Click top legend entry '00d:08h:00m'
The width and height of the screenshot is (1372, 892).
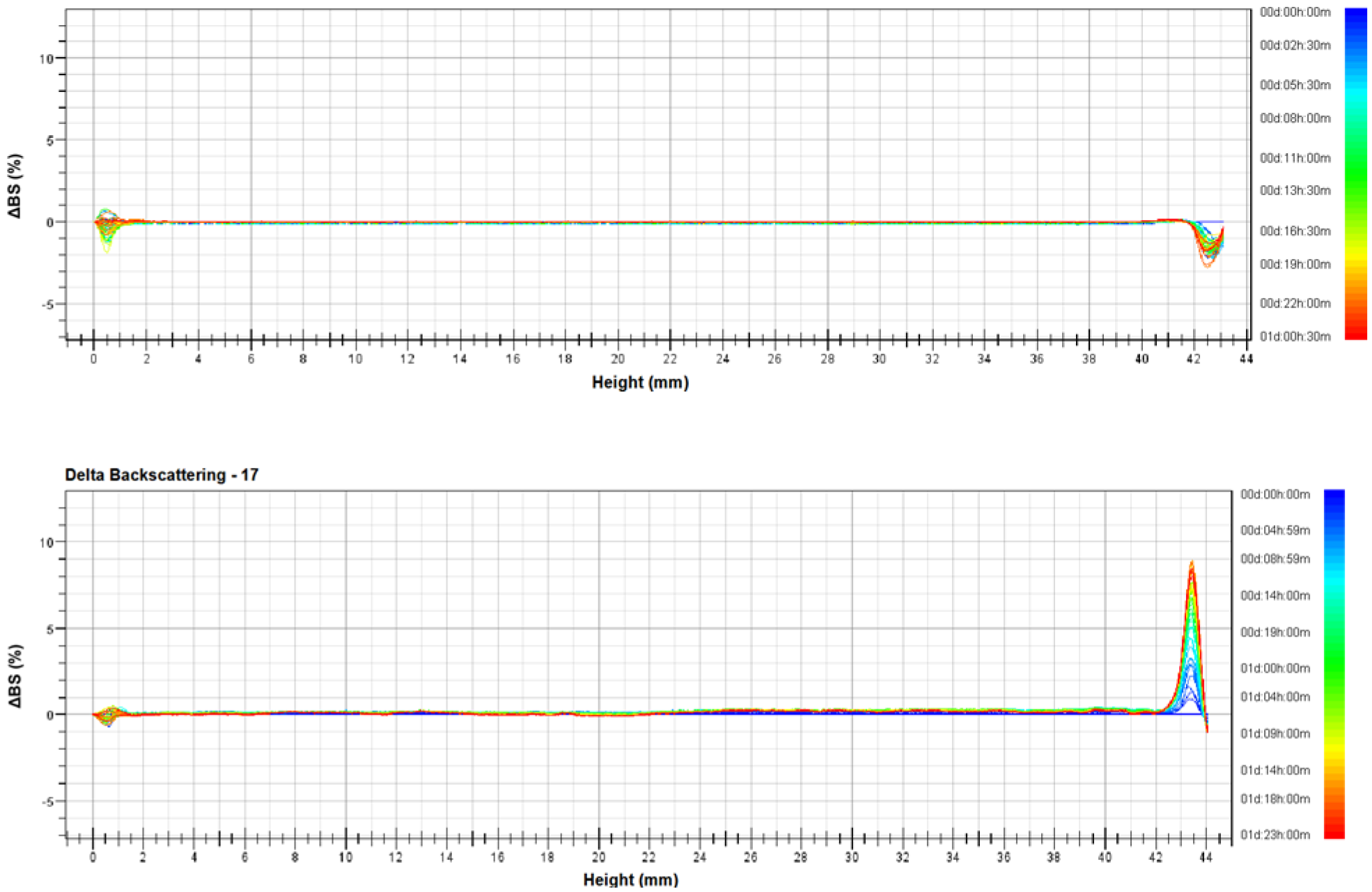click(x=1295, y=118)
